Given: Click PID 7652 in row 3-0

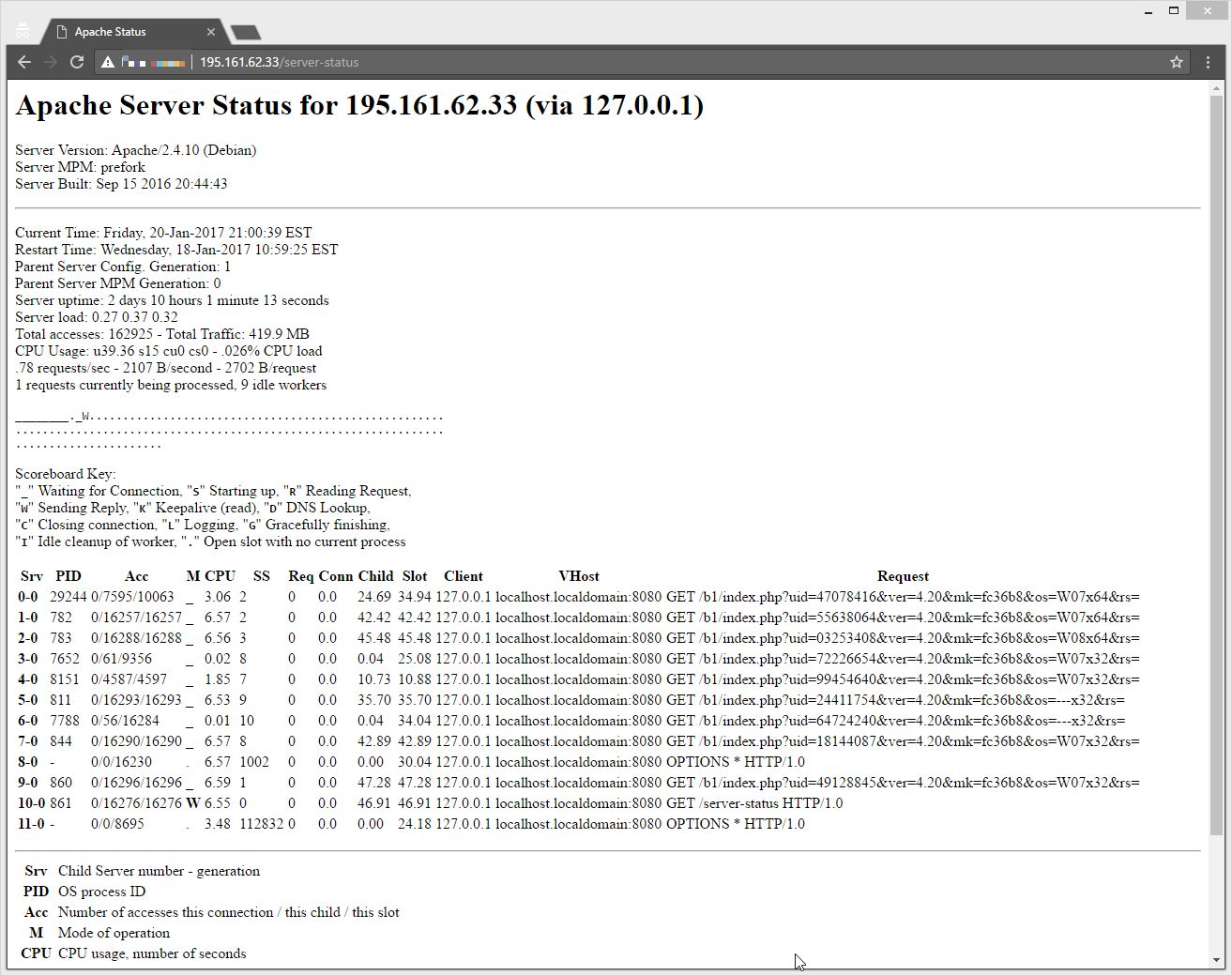Looking at the screenshot, I should 65,659.
